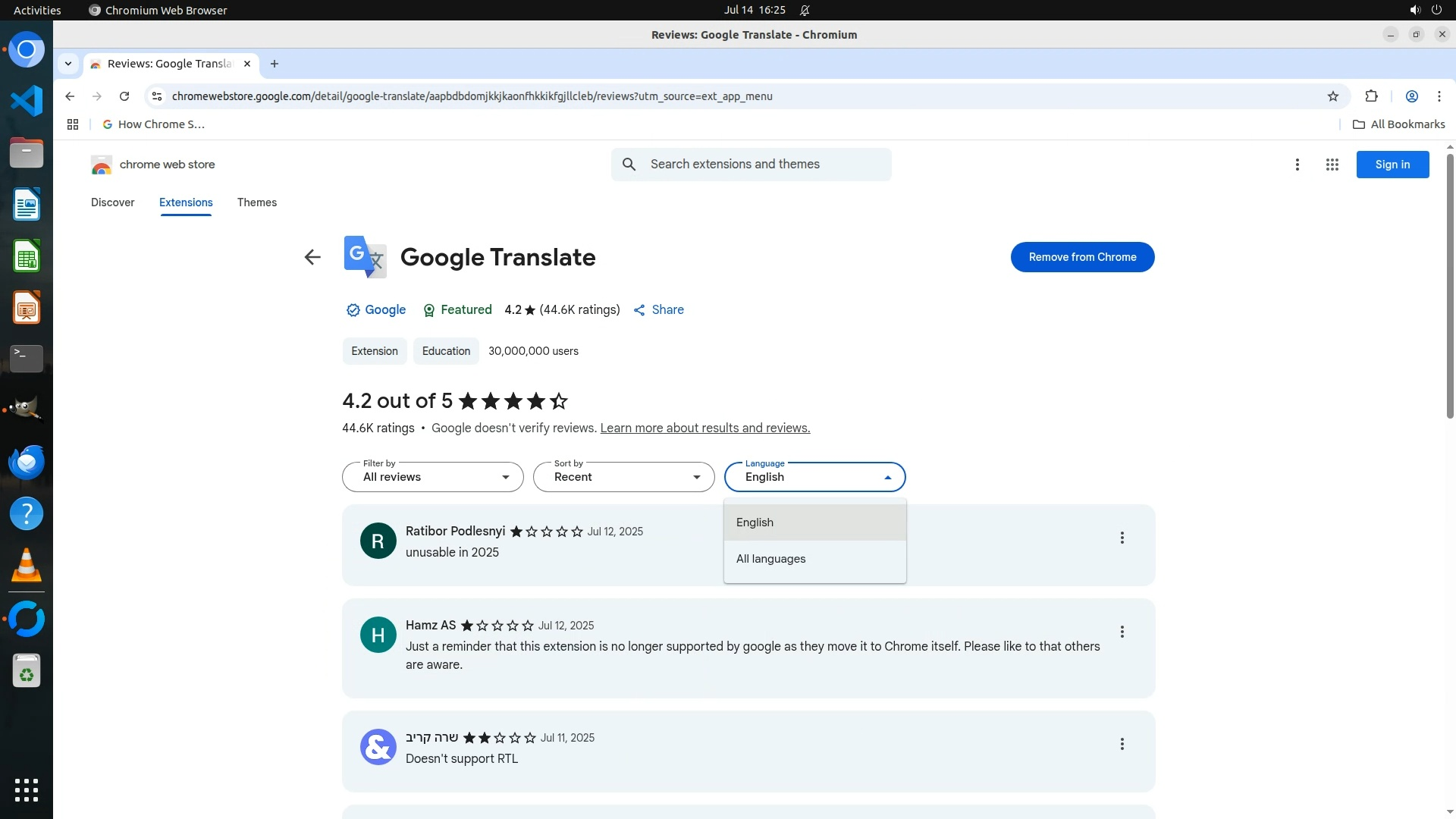Switch to the Themes tab
This screenshot has width=1456, height=819.
click(256, 202)
